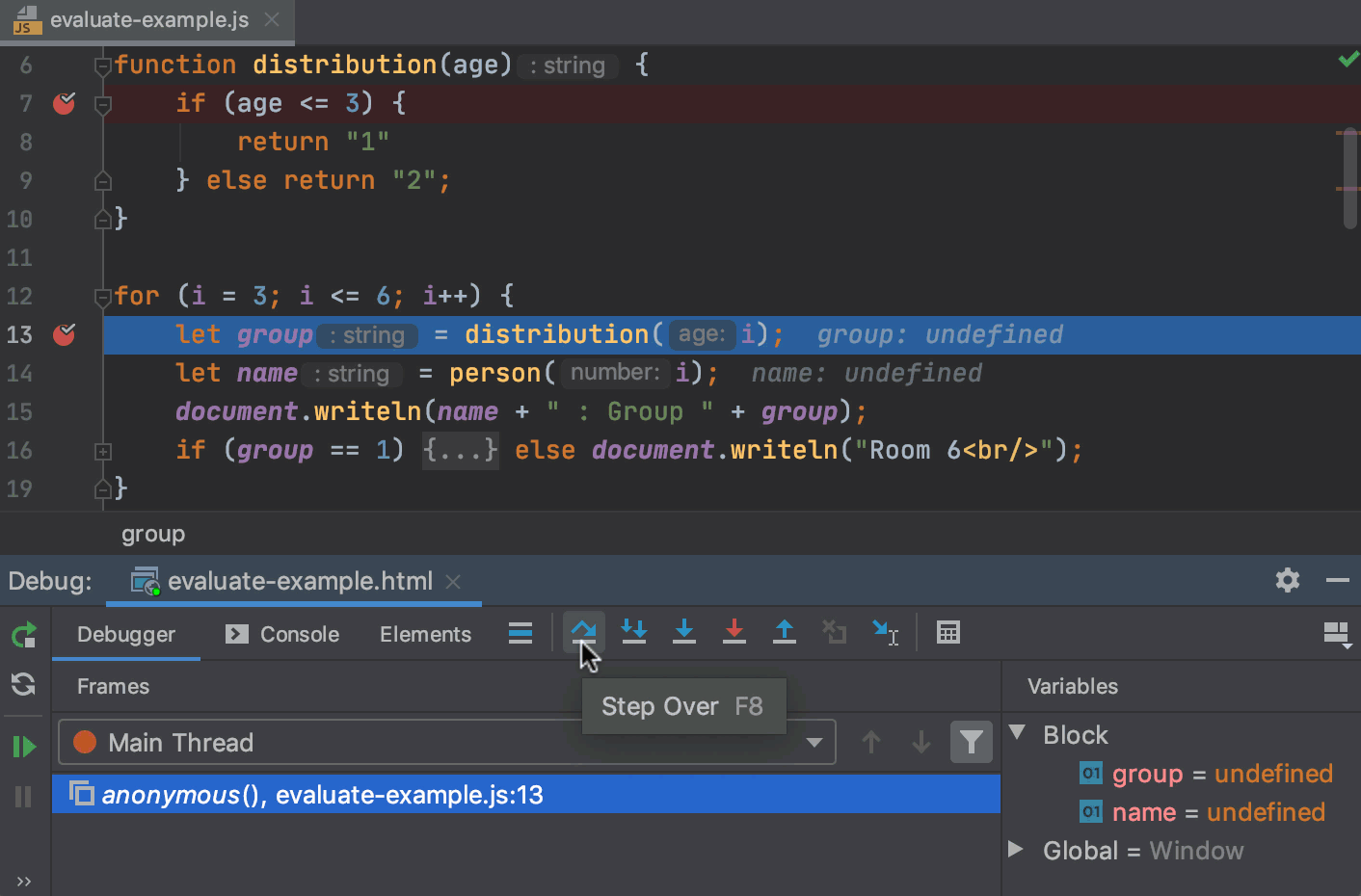Select the evaluate-example.js editor tab
Screen dimensions: 1361x896
(149, 19)
